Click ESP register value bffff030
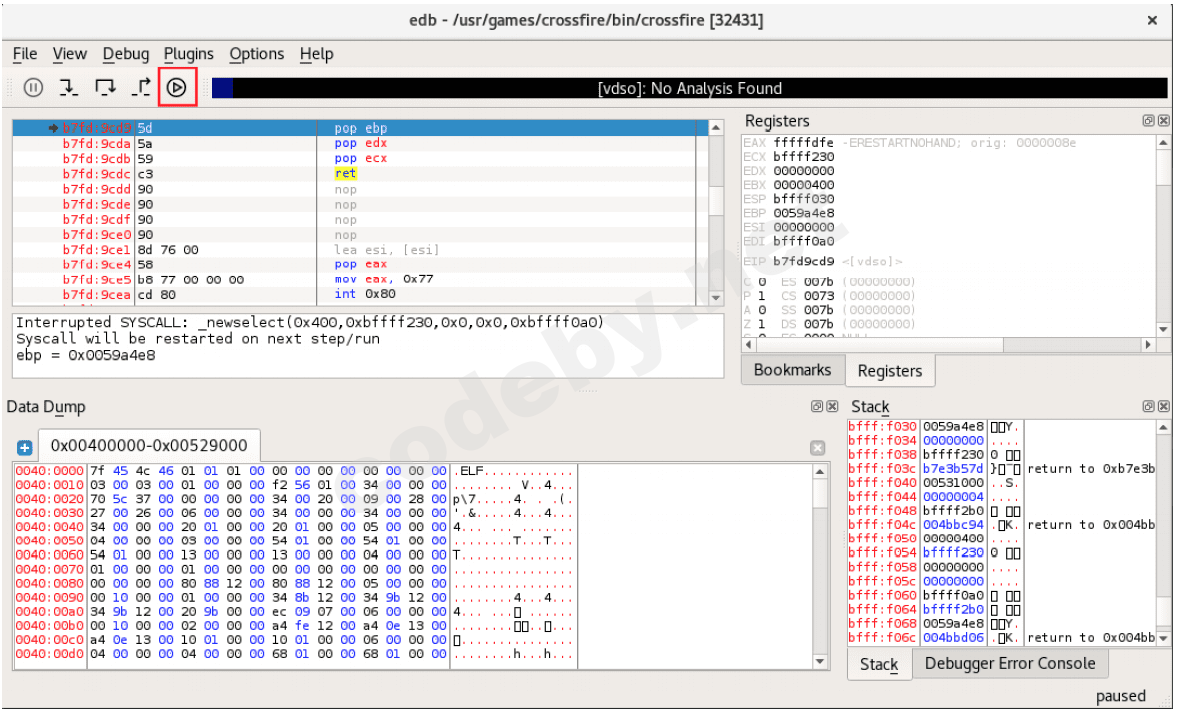Viewport: 1177px width, 712px height. [803, 199]
